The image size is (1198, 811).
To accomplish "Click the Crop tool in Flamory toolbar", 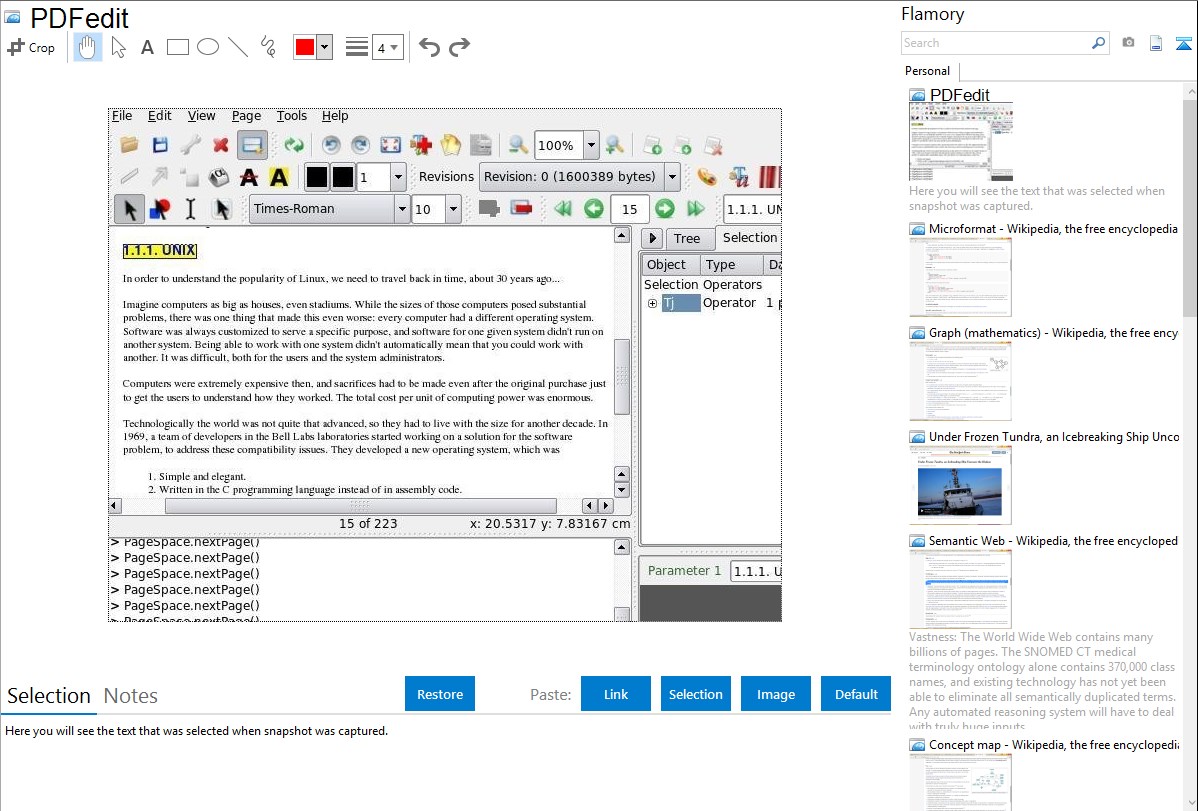I will 31,47.
